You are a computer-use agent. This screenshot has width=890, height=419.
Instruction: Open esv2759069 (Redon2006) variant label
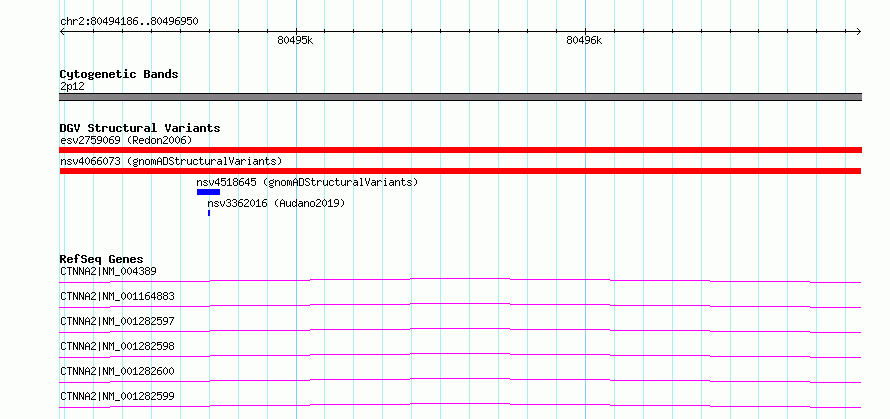click(126, 140)
